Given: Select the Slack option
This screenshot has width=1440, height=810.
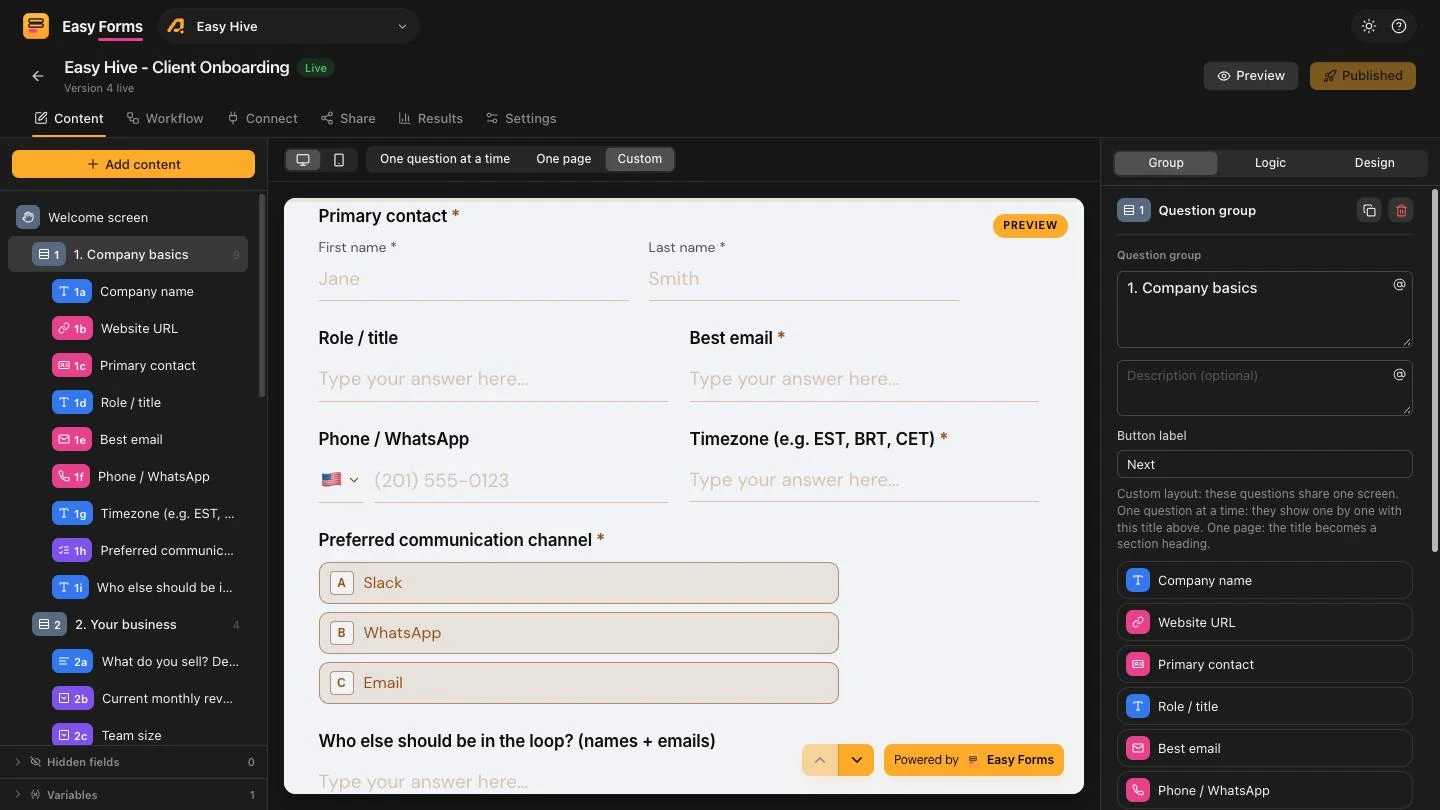Looking at the screenshot, I should click(x=579, y=583).
